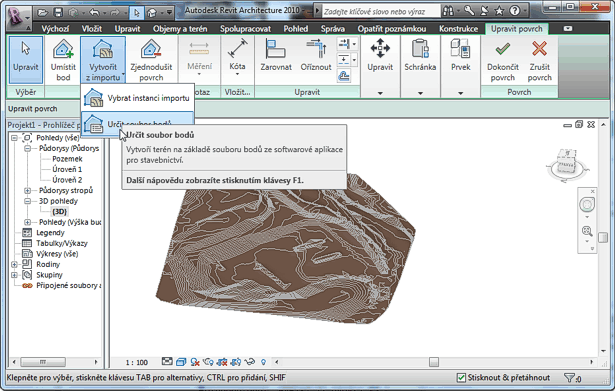Click the 3D view house icon
615x391 pixels.
point(152,13)
